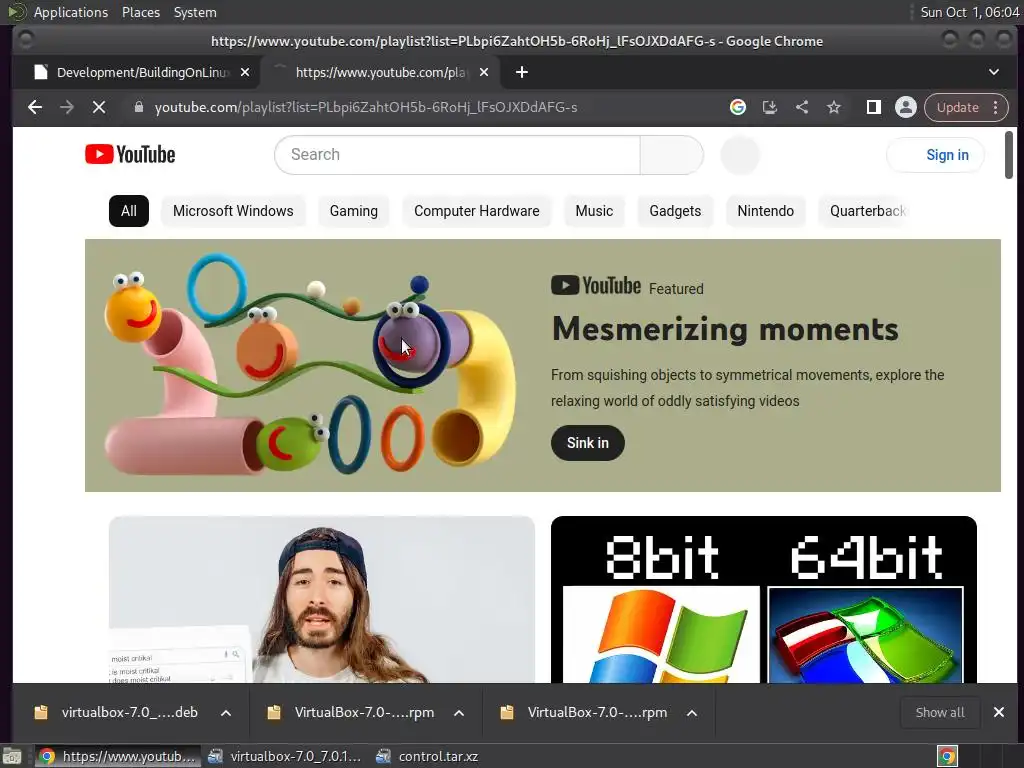Viewport: 1024px width, 768px height.
Task: Open the 8bit 64bit video thumbnail
Action: [x=764, y=600]
